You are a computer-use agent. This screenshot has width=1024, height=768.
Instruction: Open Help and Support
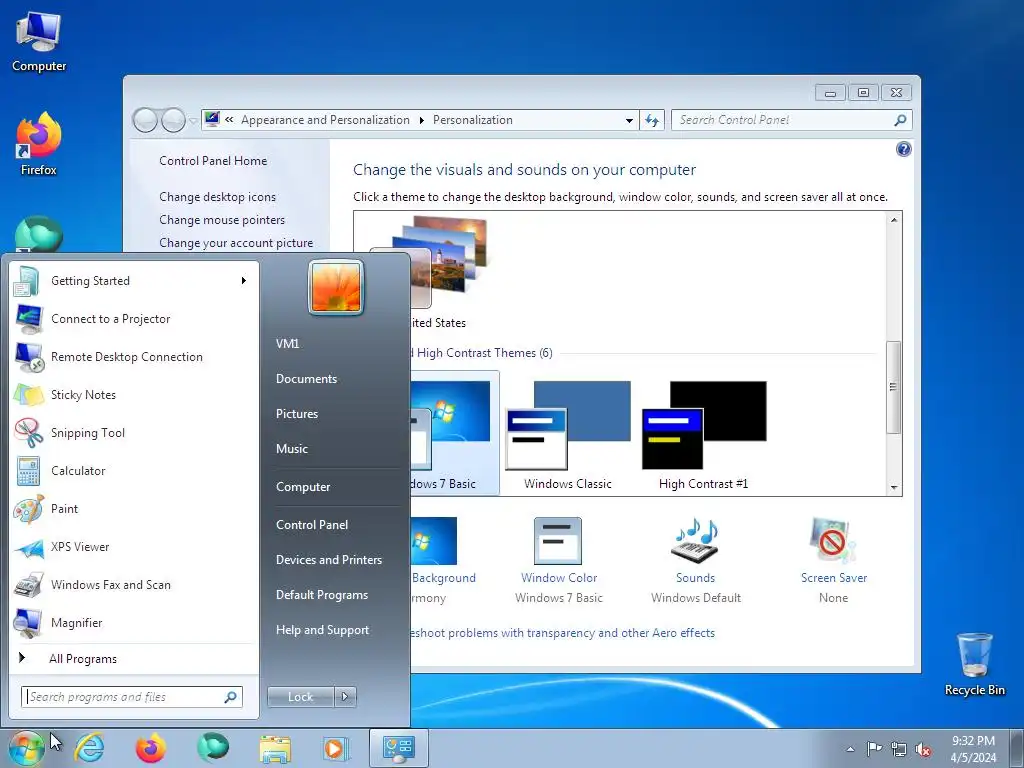click(x=323, y=630)
